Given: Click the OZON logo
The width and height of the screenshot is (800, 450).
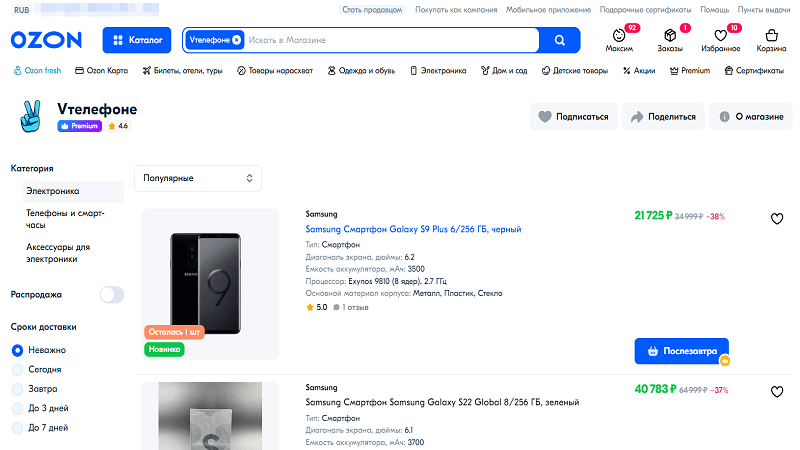Looking at the screenshot, I should (x=46, y=40).
